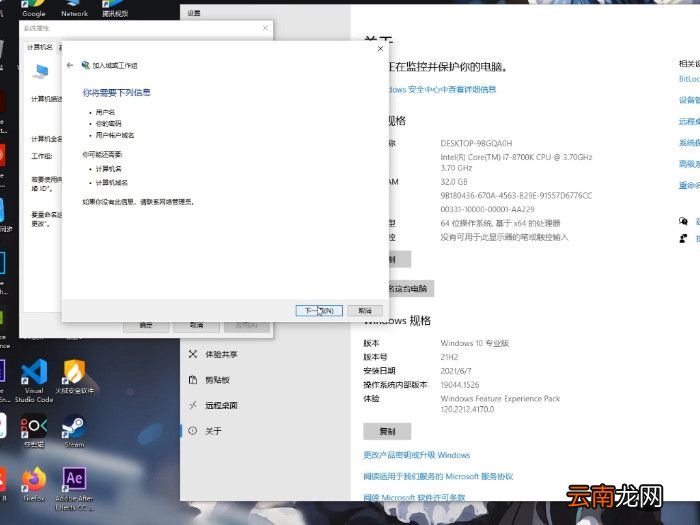Click the Next (N) button in the wizard
This screenshot has height=525, width=700.
[319, 310]
